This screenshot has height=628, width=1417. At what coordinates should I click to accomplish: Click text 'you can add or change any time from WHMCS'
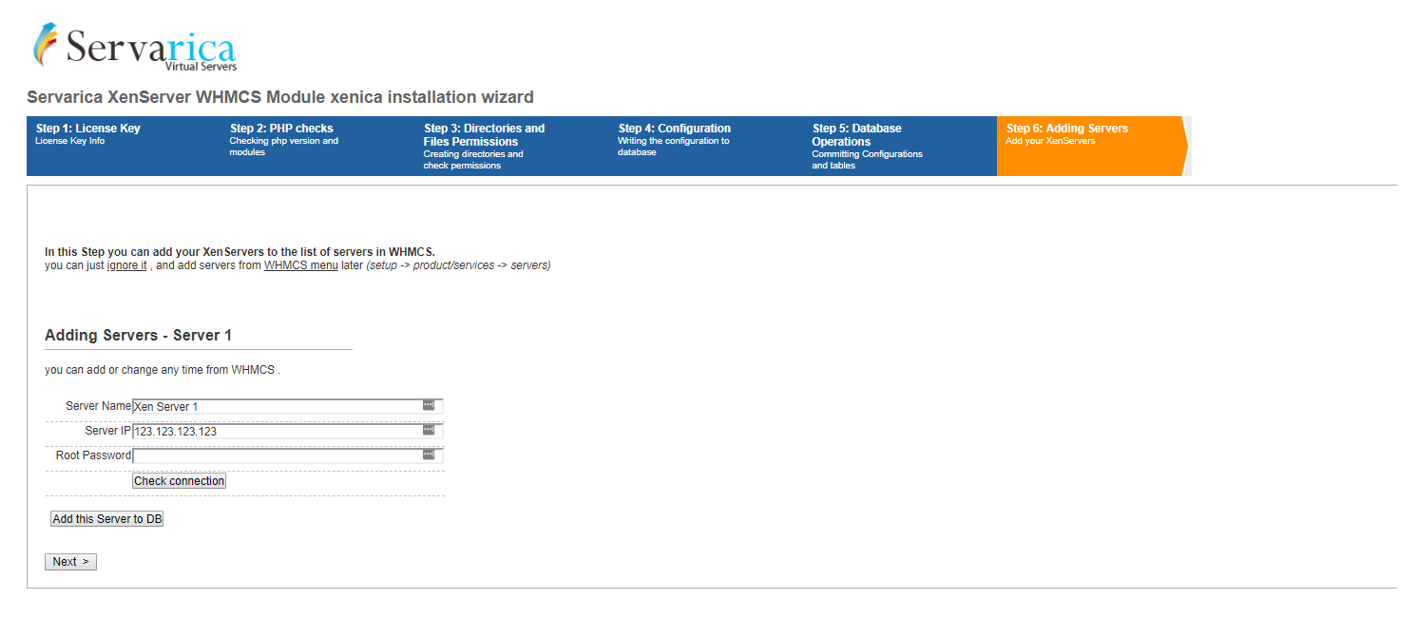162,370
